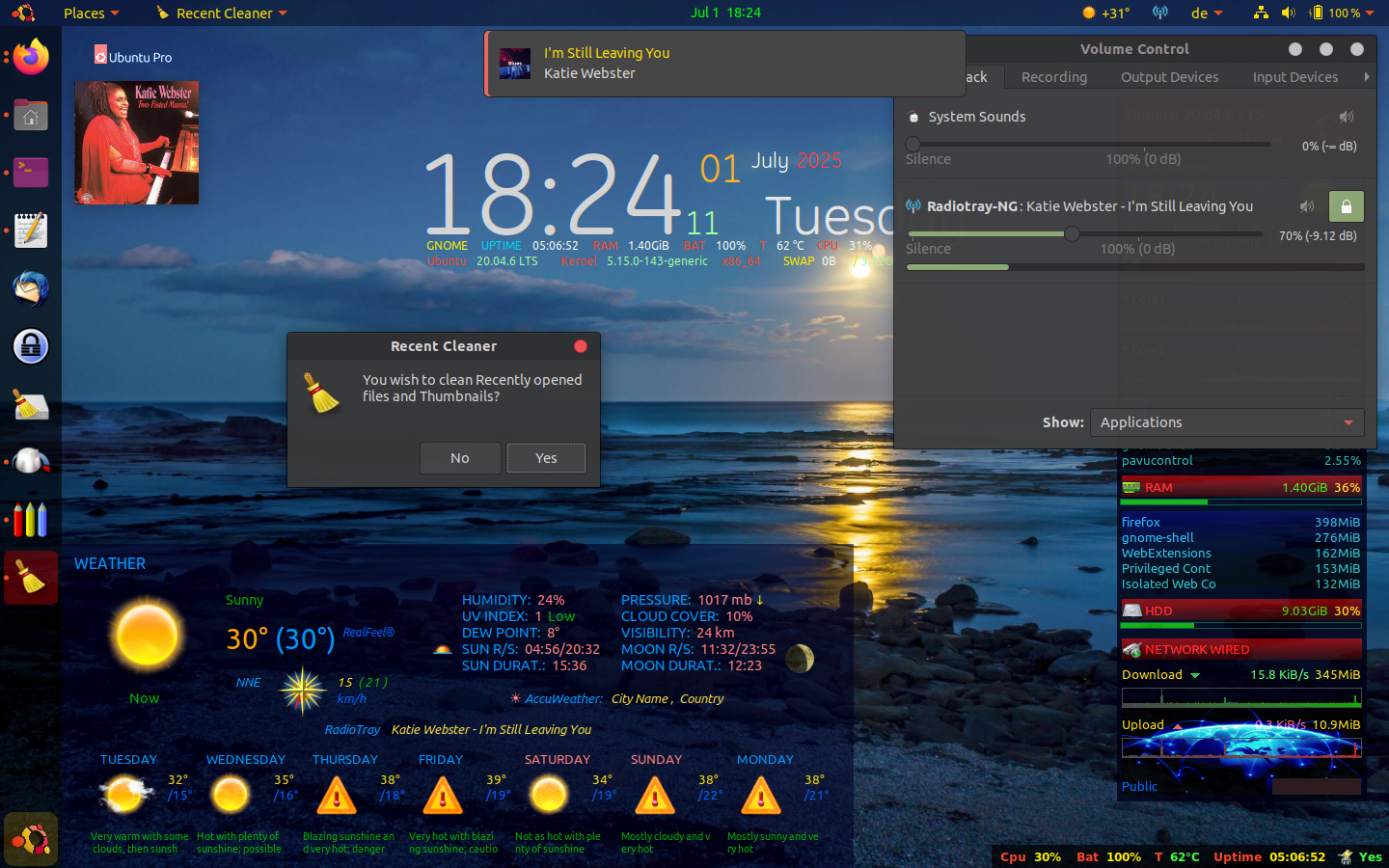
Task: Switch to the Output Devices tab
Action: (x=1170, y=77)
